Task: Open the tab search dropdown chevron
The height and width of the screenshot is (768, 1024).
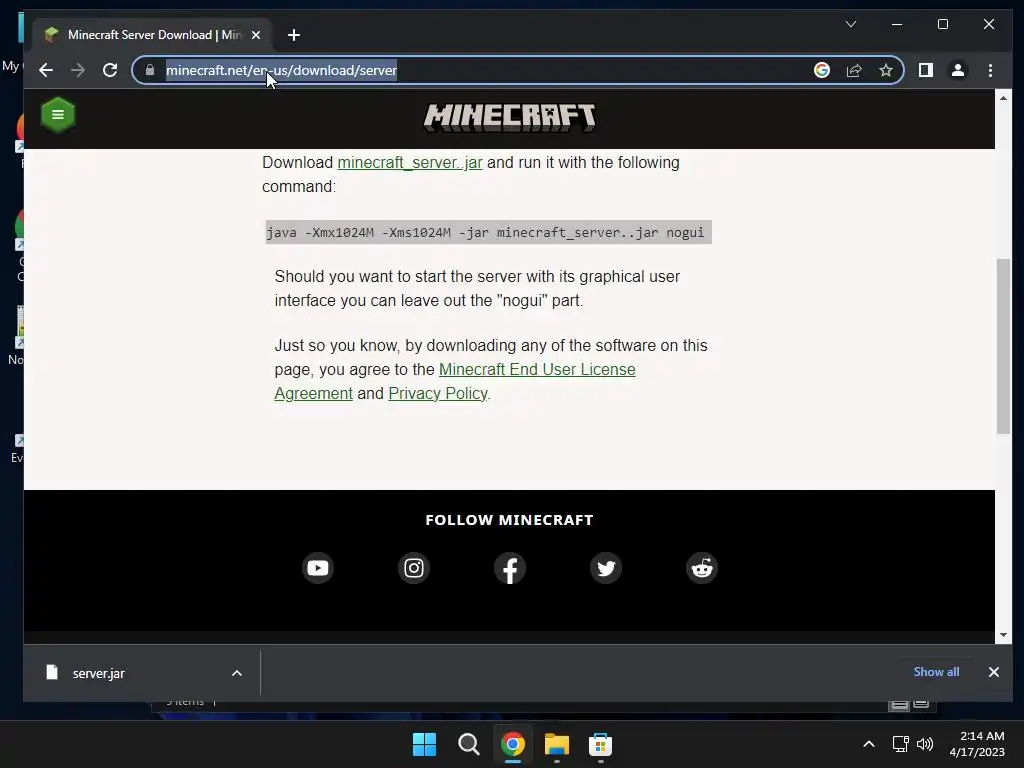Action: click(x=851, y=24)
